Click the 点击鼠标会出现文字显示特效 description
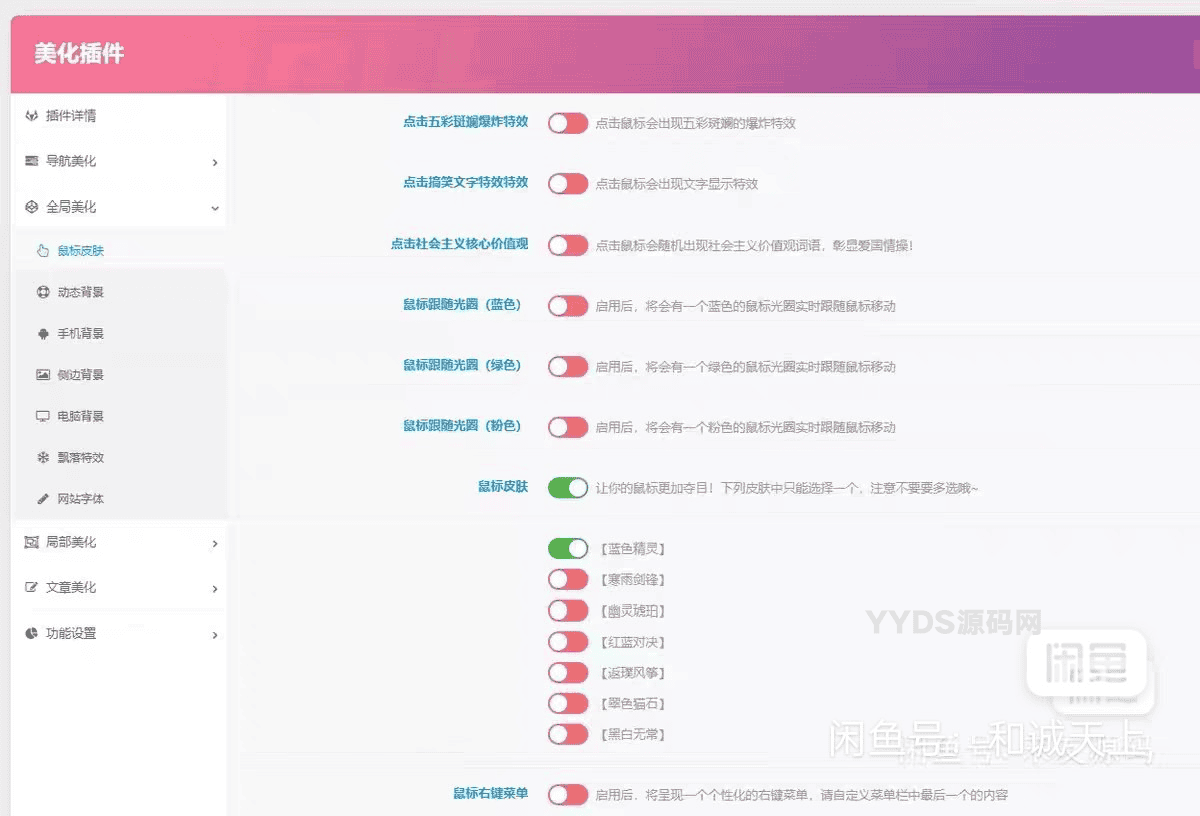 tap(677, 184)
